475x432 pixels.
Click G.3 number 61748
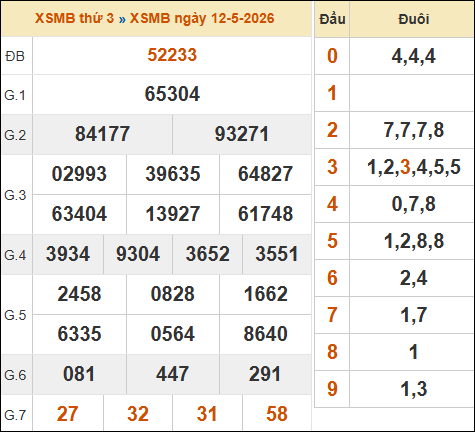pyautogui.click(x=265, y=214)
